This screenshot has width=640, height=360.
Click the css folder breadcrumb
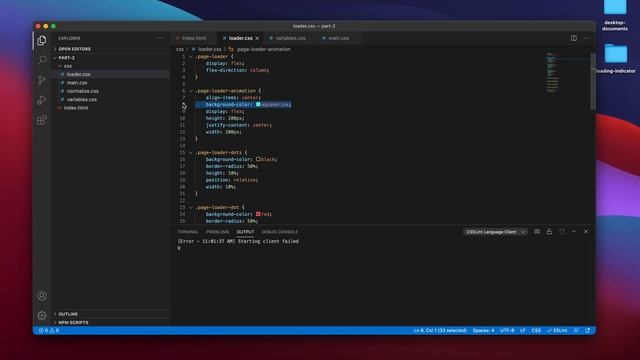180,49
